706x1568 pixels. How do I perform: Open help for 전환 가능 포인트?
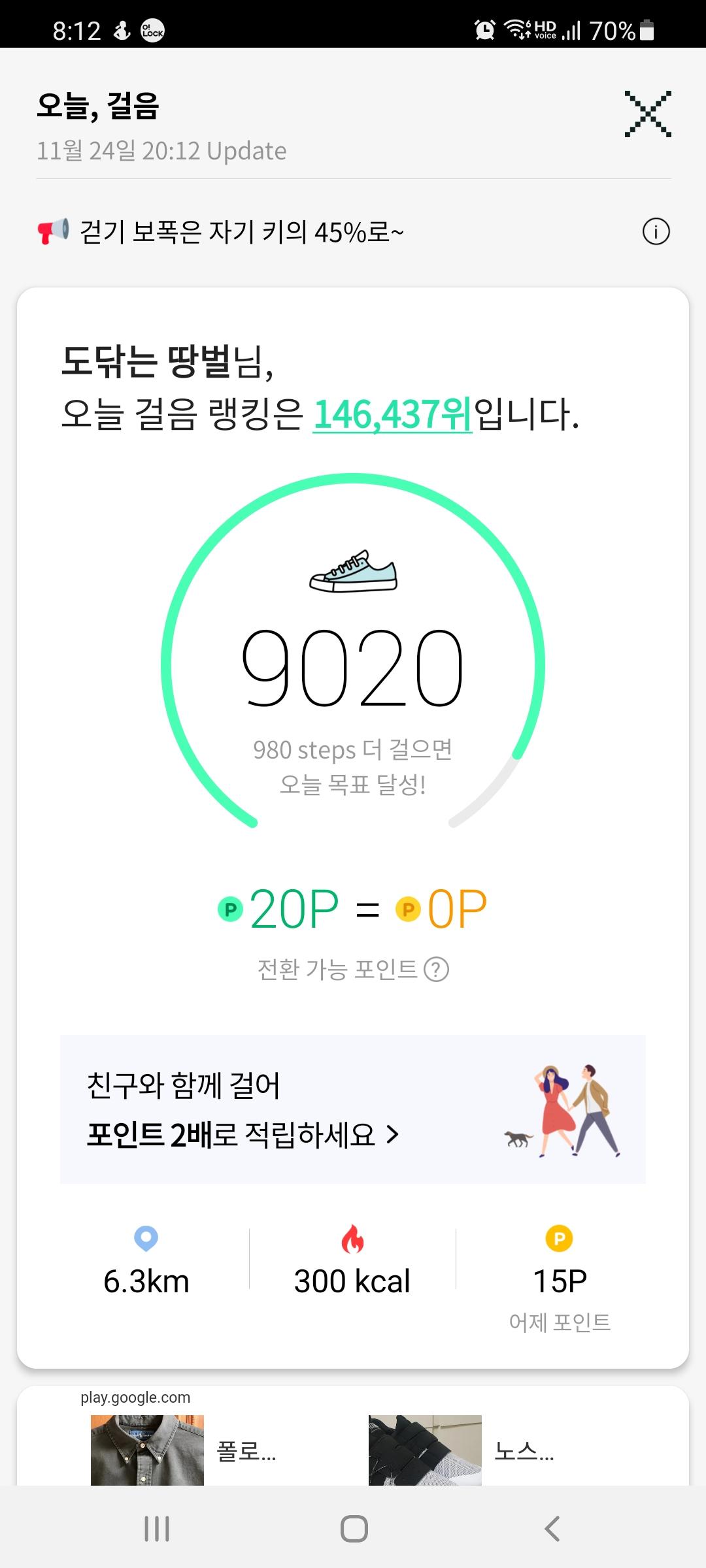(437, 970)
